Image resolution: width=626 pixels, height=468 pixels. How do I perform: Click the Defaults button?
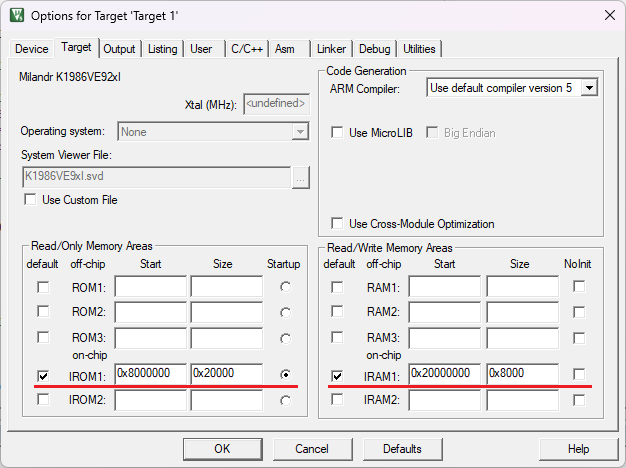[x=401, y=449]
